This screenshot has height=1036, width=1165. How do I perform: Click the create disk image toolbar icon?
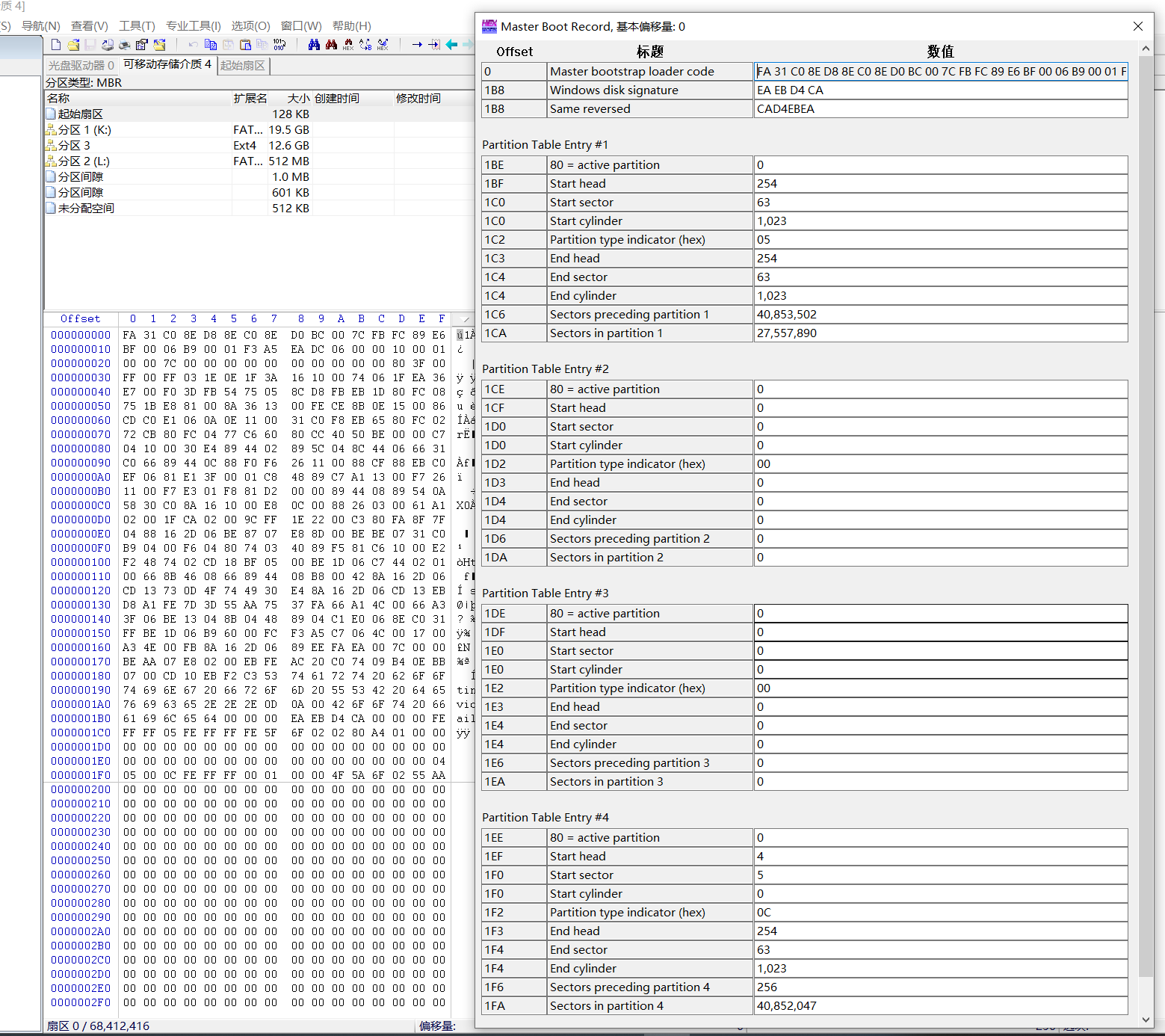tap(108, 45)
